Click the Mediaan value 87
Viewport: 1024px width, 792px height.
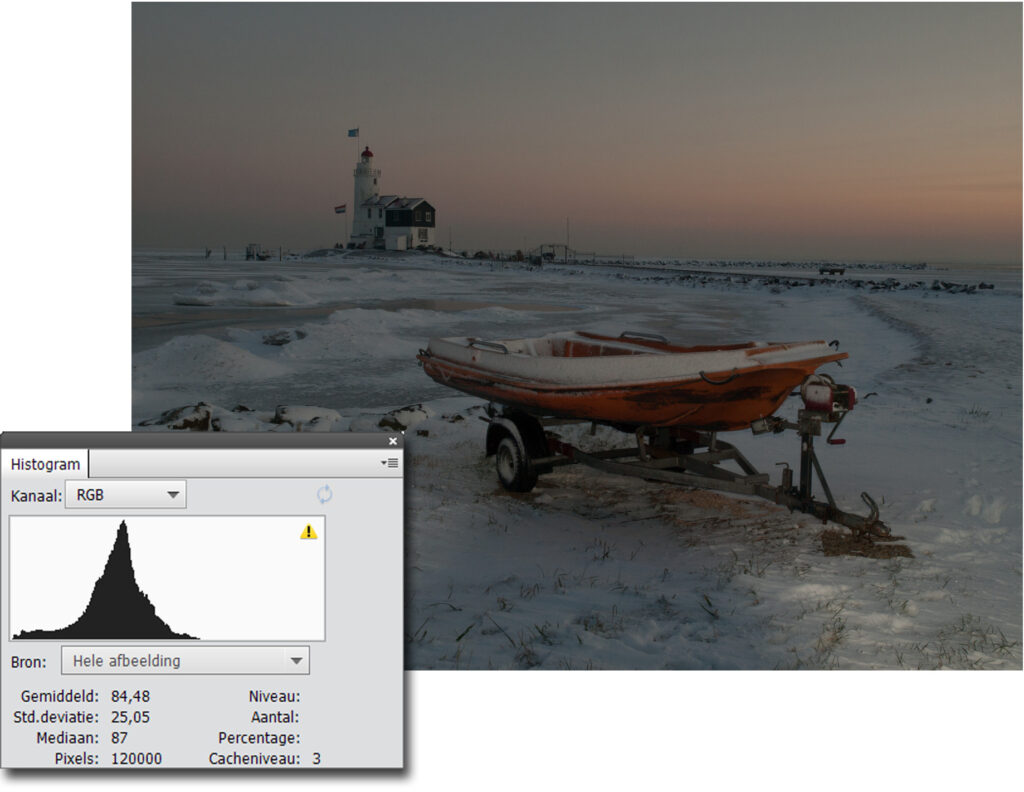tap(121, 738)
